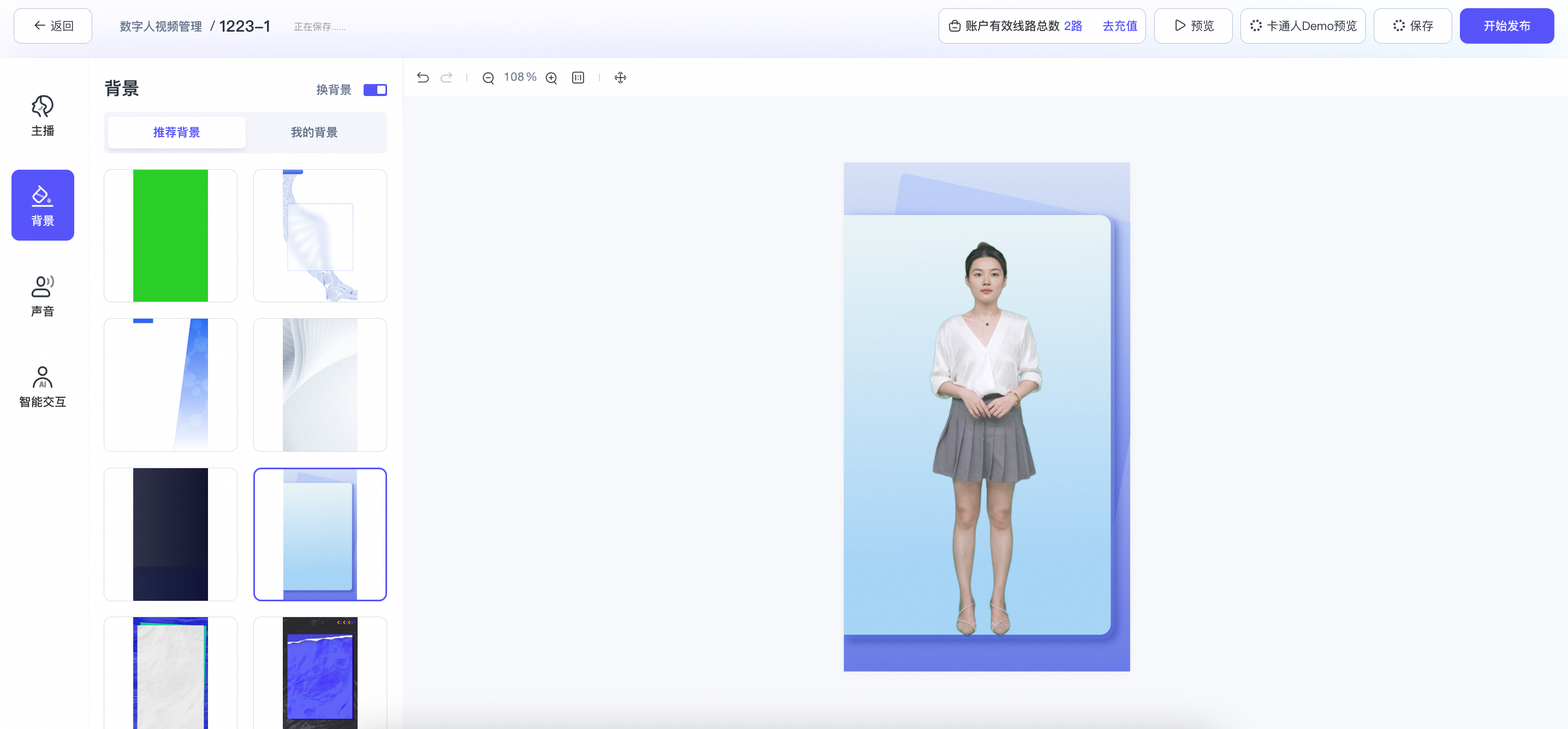The image size is (1568, 729).
Task: Toggle the 换背景 switch
Action: pos(375,90)
